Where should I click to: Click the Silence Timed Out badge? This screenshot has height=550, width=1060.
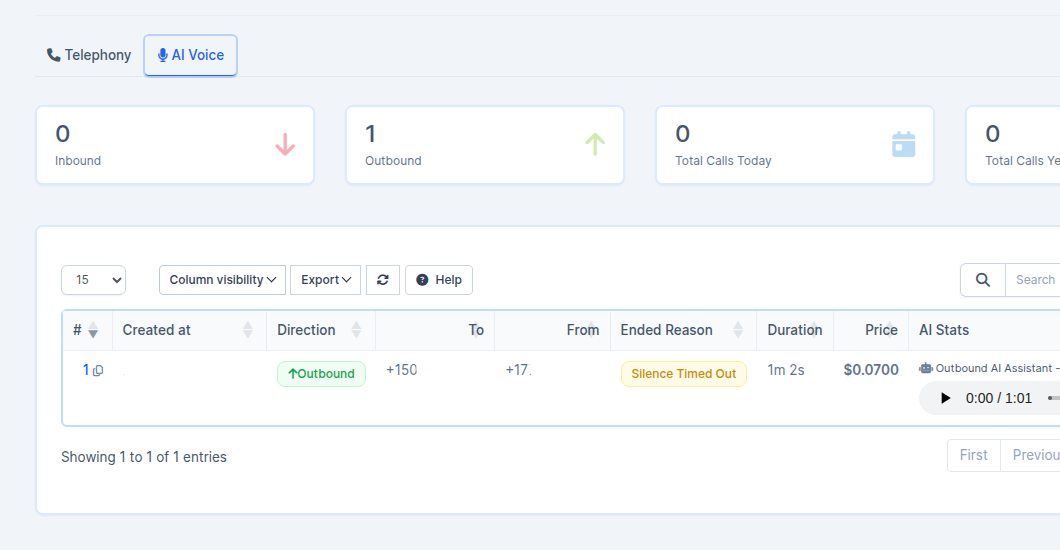coord(683,374)
